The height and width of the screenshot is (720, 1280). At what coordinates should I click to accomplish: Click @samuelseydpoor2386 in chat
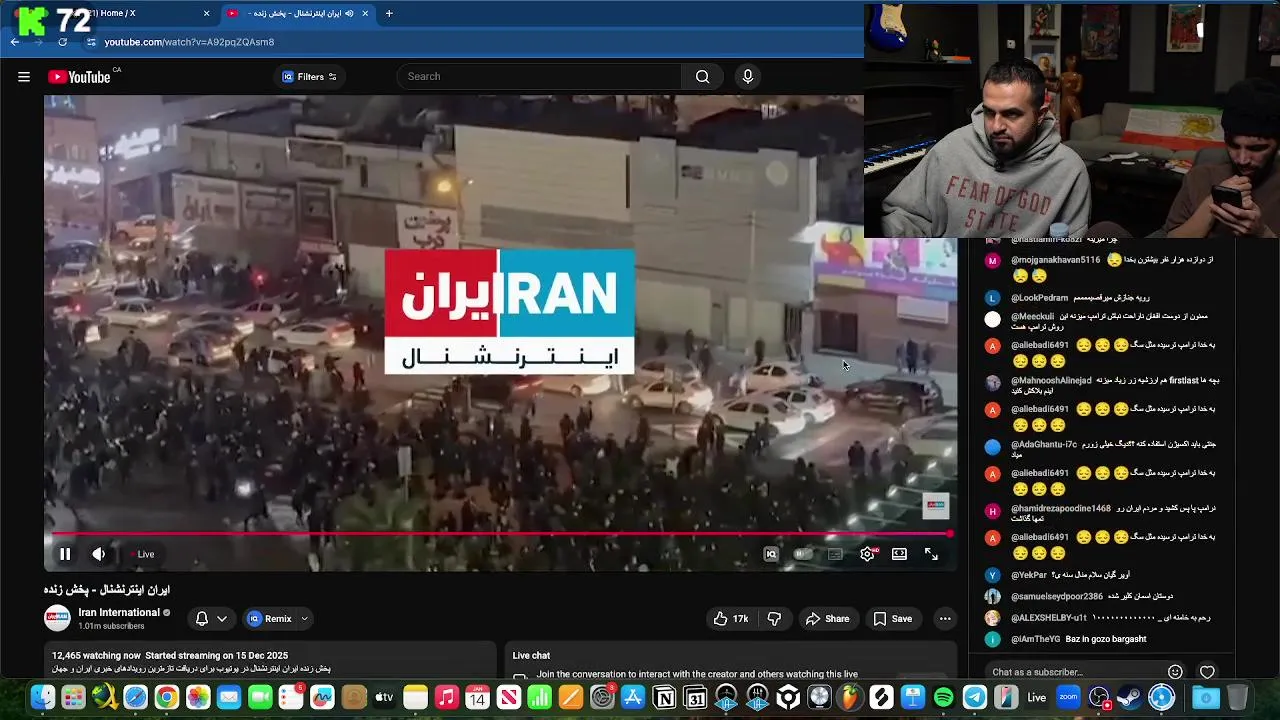click(1056, 596)
